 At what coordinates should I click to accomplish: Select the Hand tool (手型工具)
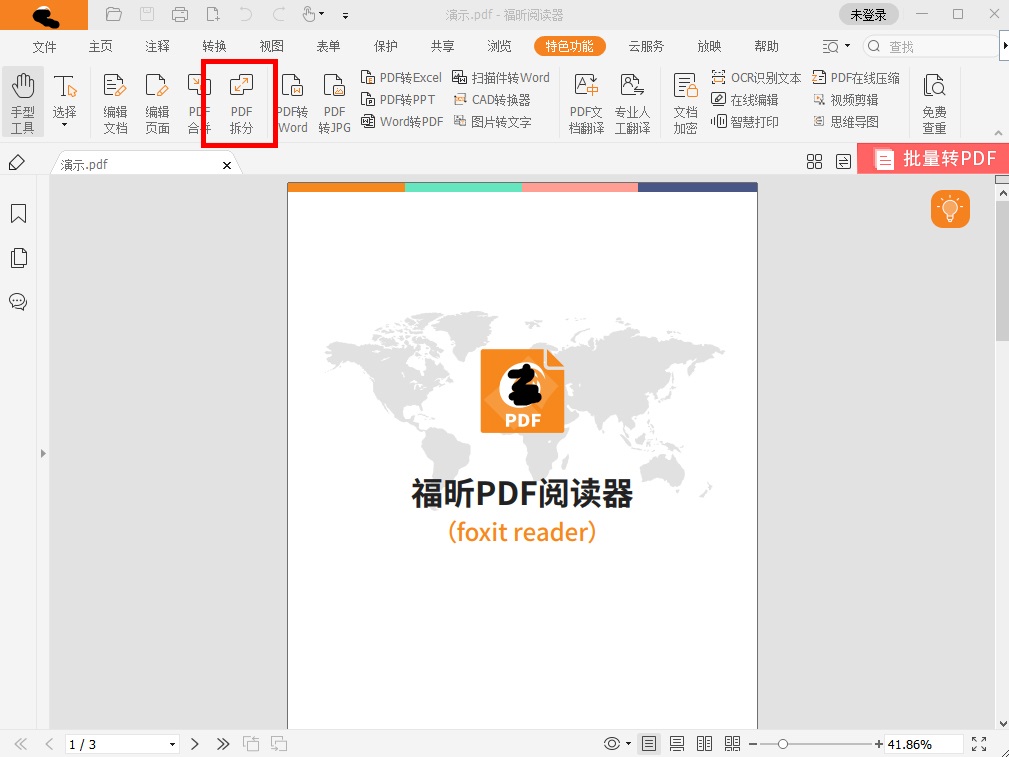[x=23, y=102]
